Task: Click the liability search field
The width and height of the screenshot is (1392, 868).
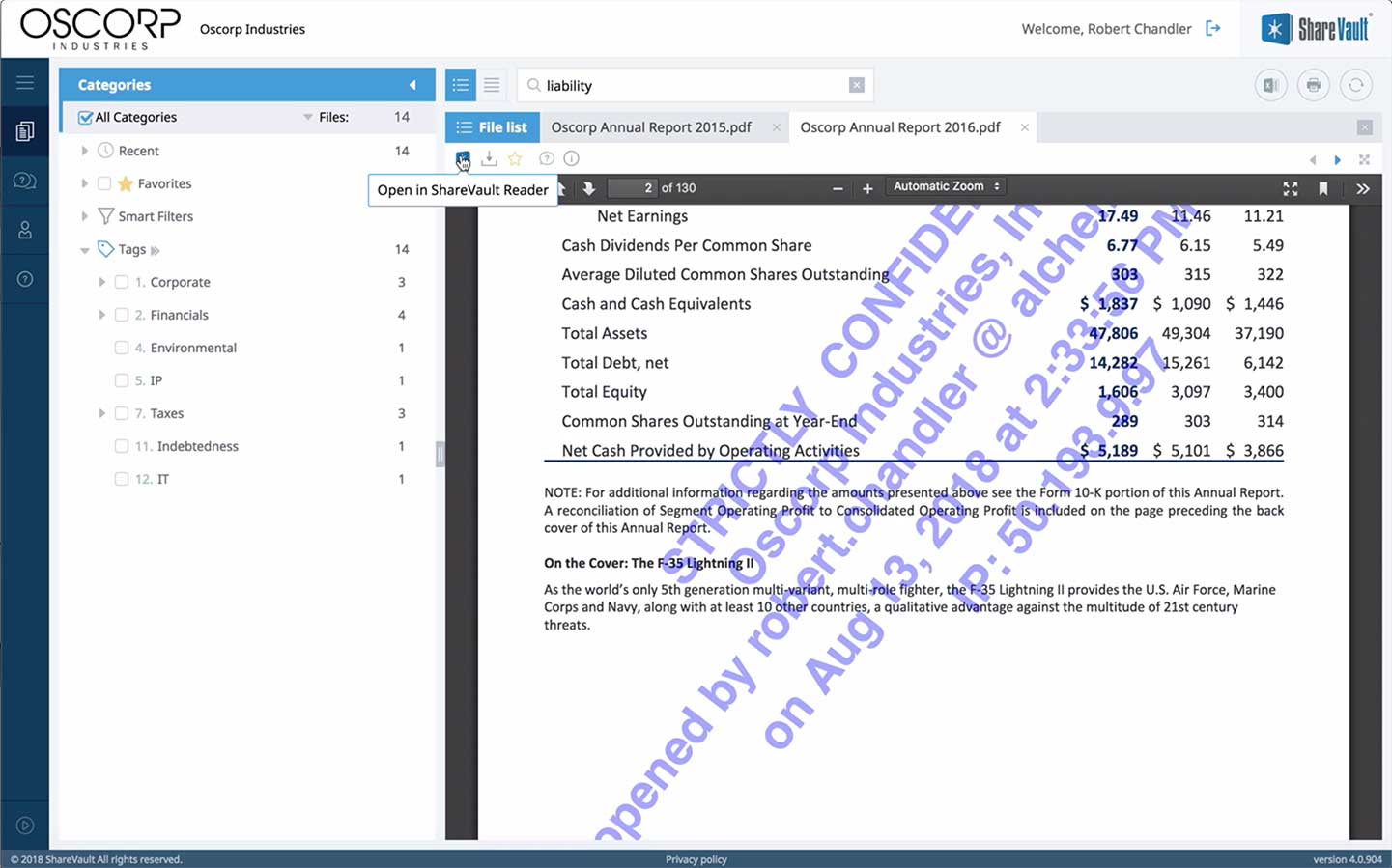Action: click(694, 85)
